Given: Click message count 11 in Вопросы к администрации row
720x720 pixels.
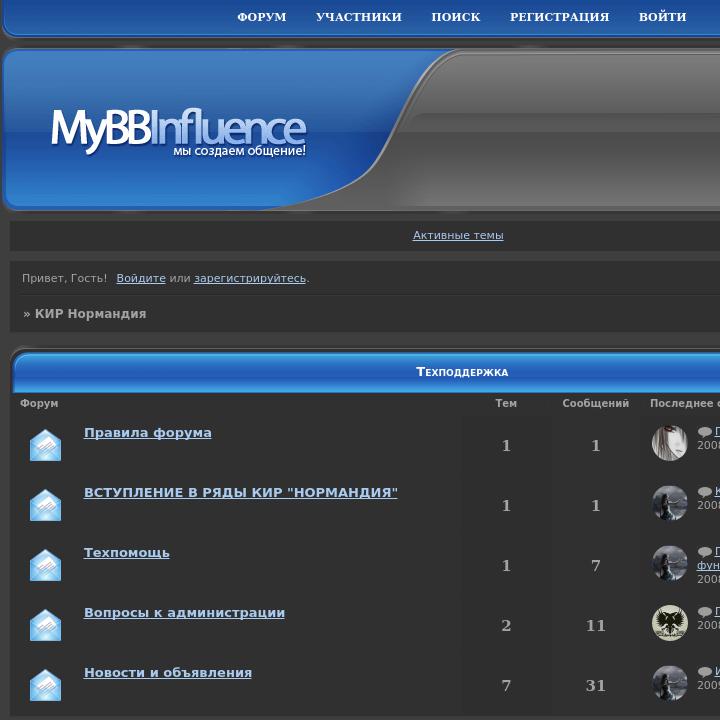Looking at the screenshot, I should tap(596, 625).
